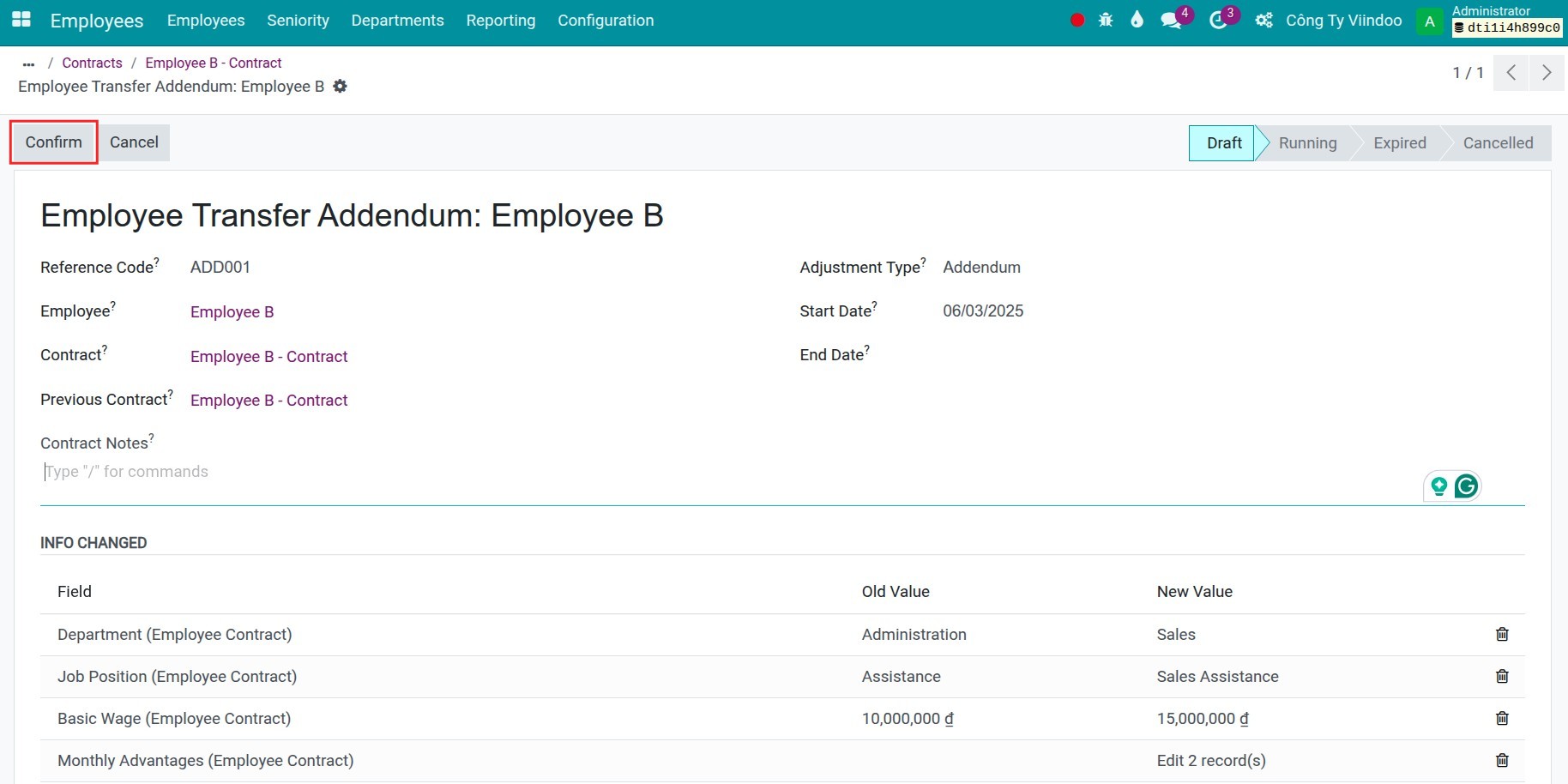This screenshot has height=784, width=1568.
Task: Click the Confirm button
Action: click(54, 142)
